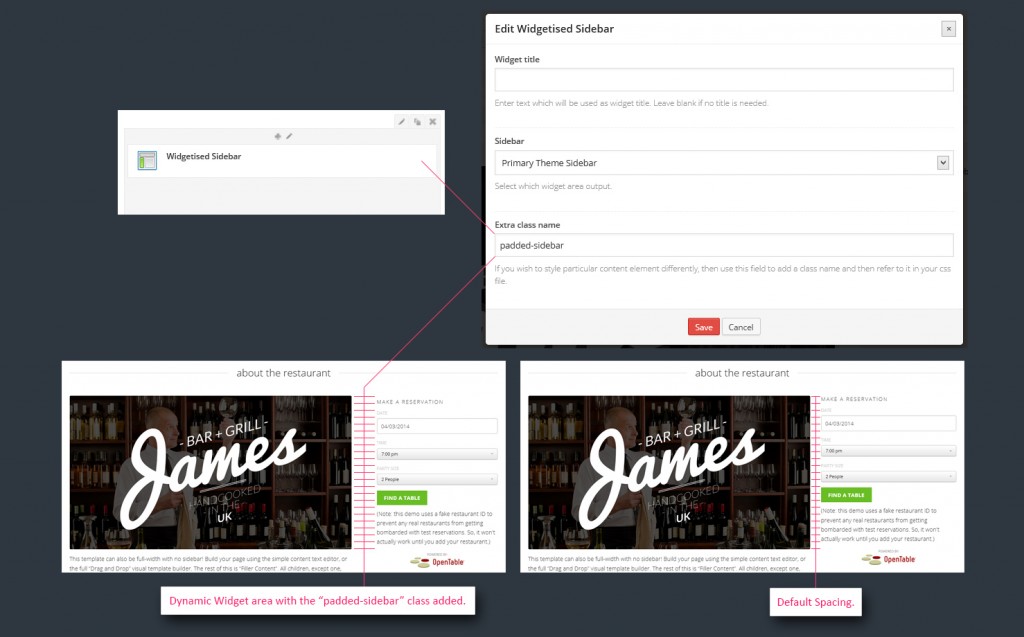Open the 7:00 pm dropdown in default spacing preview
The image size is (1024, 637).
pos(888,451)
